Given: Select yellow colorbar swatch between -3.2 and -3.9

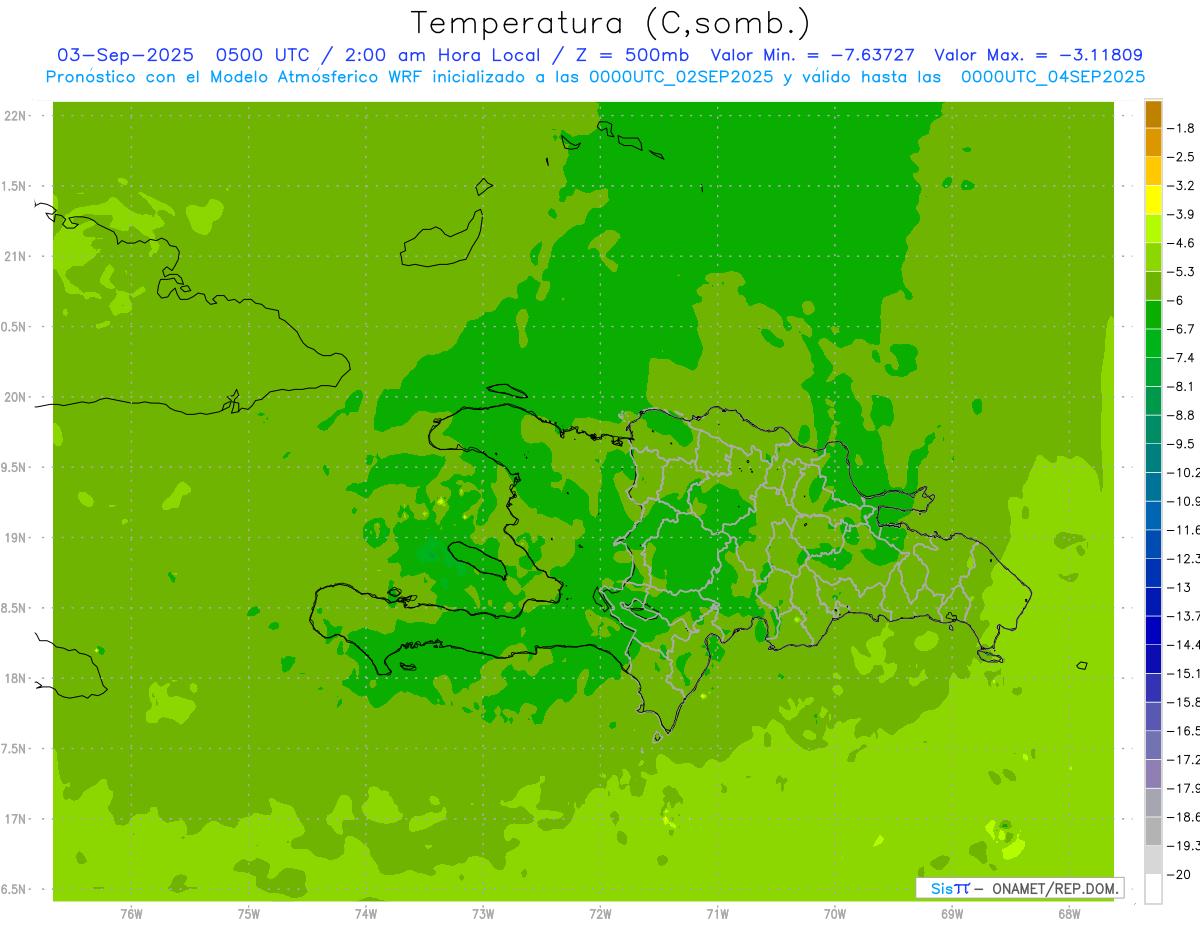Looking at the screenshot, I should [x=1153, y=200].
